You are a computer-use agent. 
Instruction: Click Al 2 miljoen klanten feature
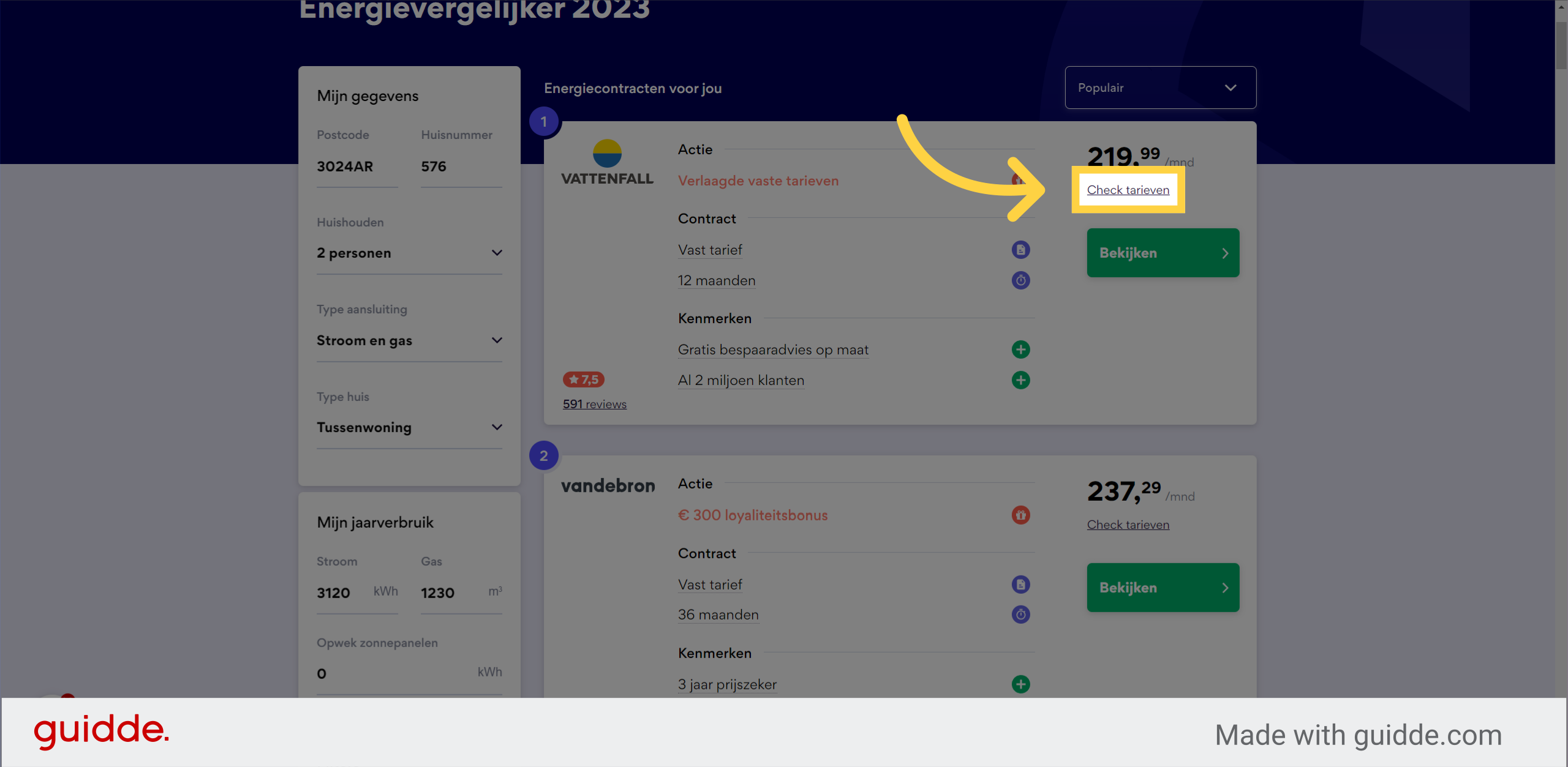point(741,380)
